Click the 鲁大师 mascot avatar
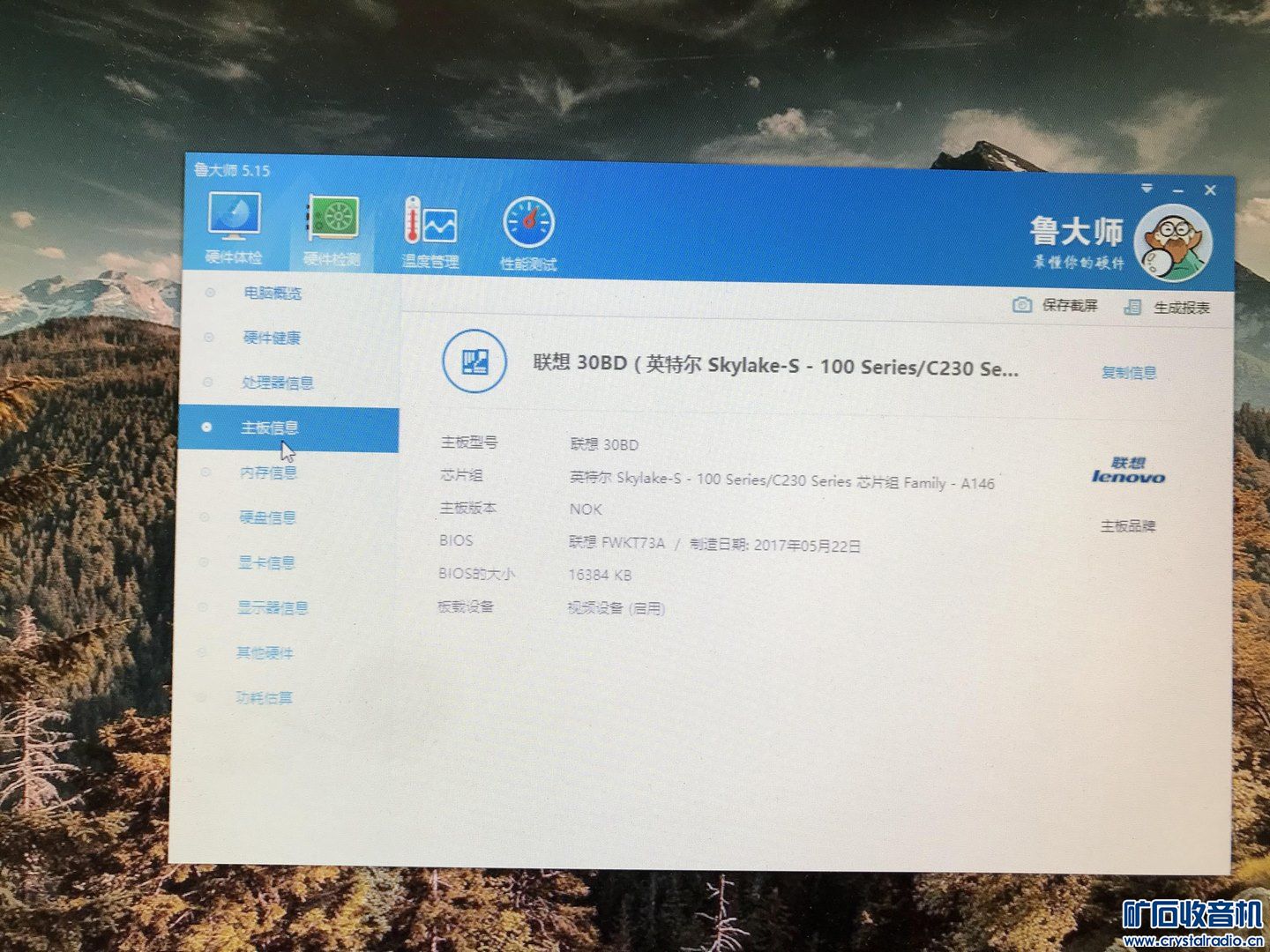The height and width of the screenshot is (952, 1270). pos(1173,242)
